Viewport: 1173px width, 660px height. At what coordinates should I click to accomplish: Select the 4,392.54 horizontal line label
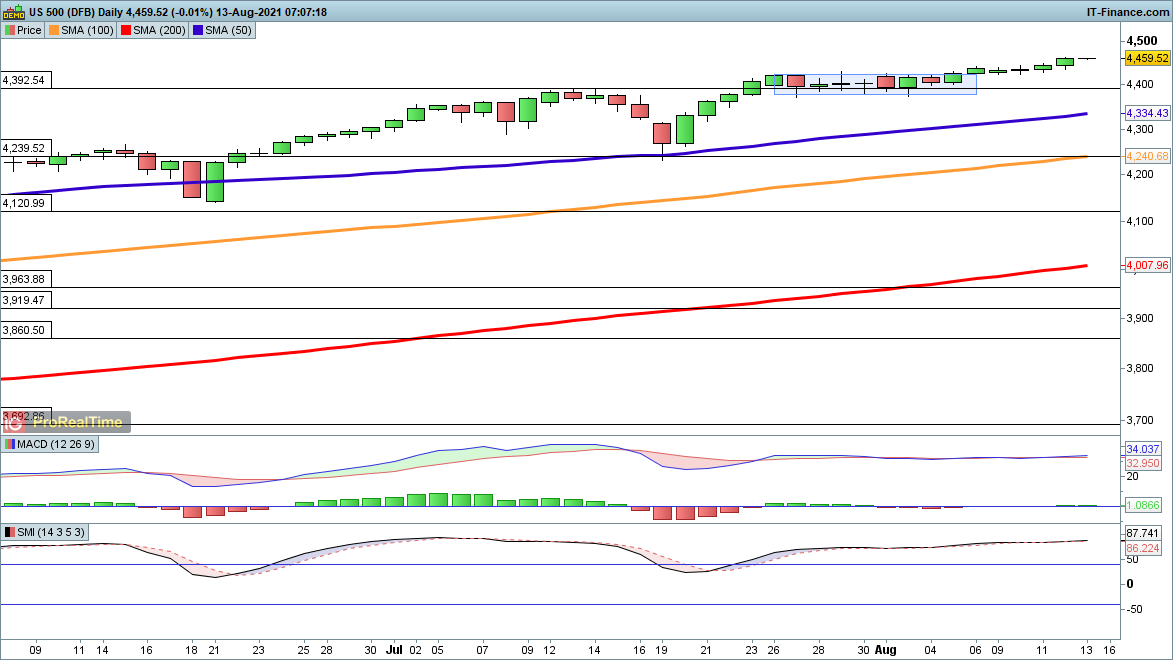24,79
